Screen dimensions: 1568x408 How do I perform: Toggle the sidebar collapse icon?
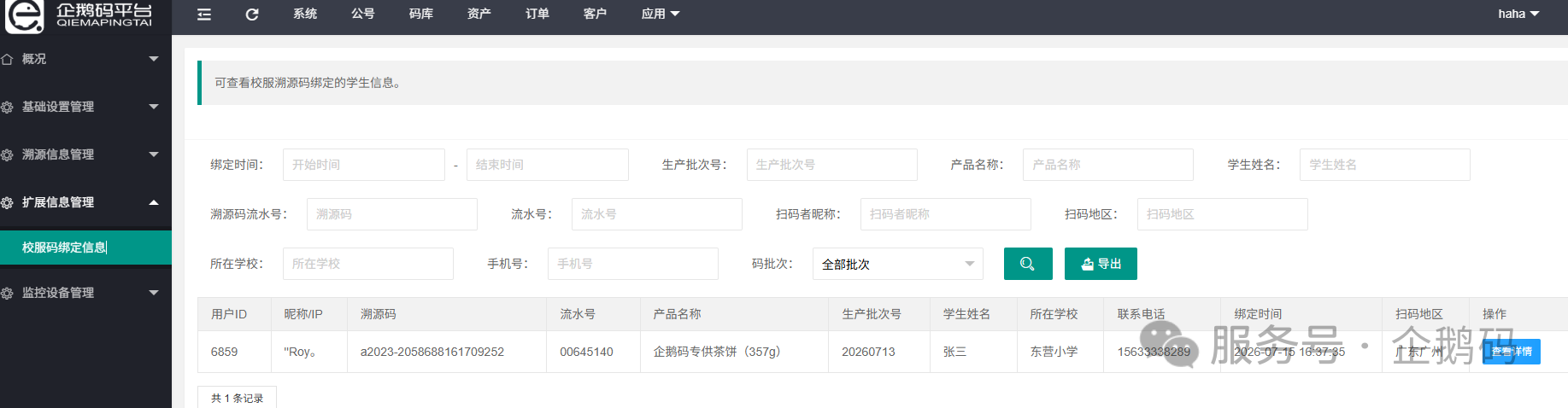tap(203, 14)
